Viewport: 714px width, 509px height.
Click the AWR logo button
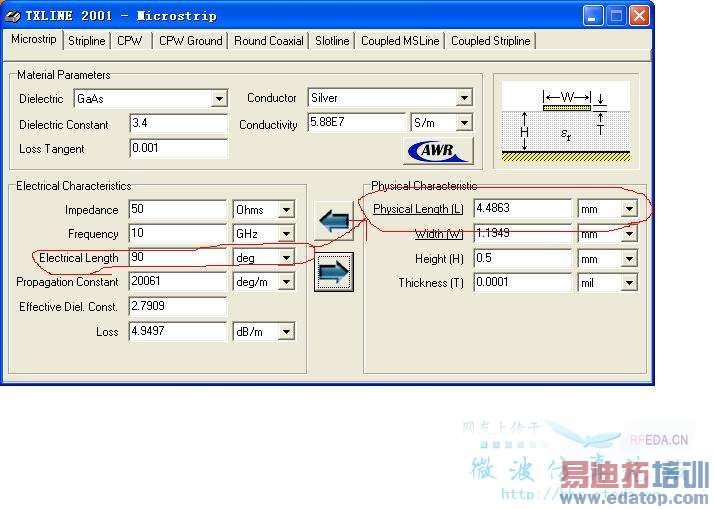438,150
